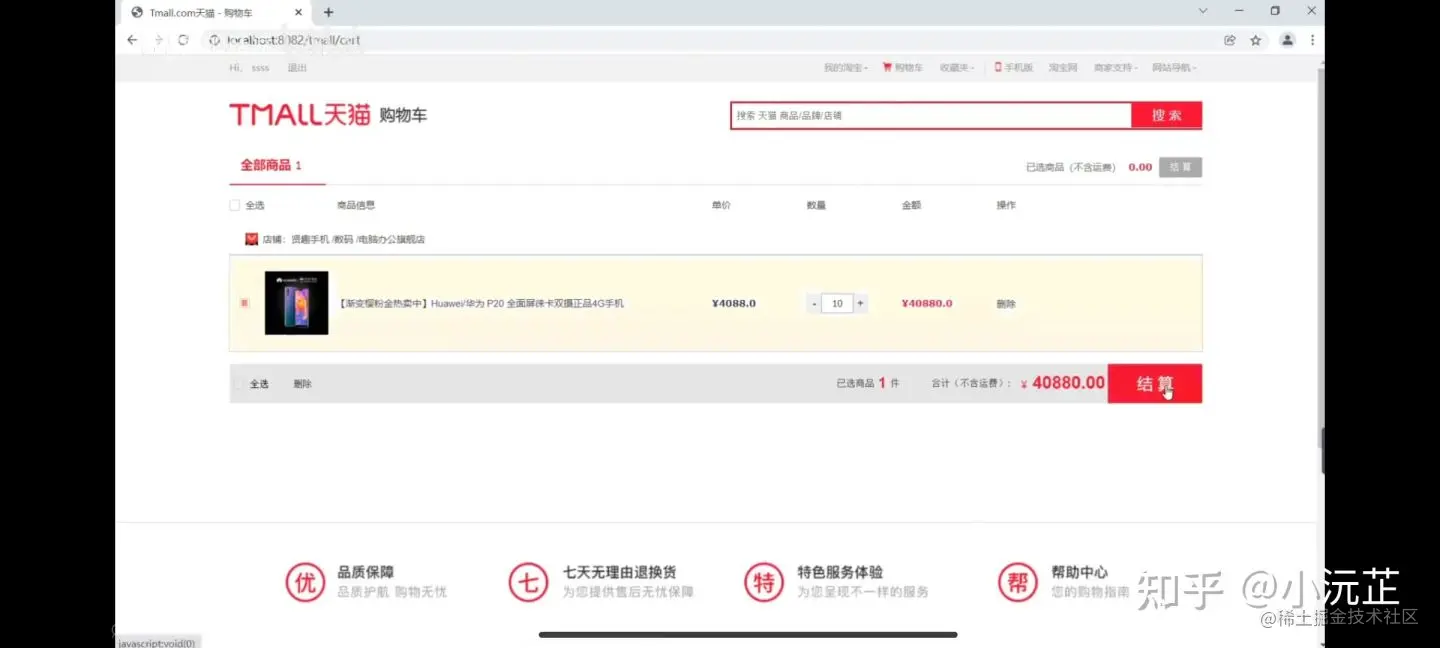Click the unit price ¥4088.0
Viewport: 1440px width, 648px height.
tap(734, 303)
